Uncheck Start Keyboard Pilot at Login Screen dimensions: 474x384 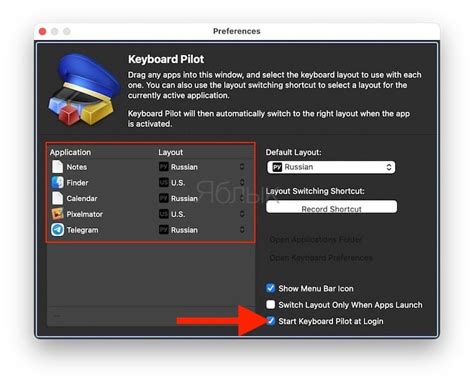pos(271,321)
